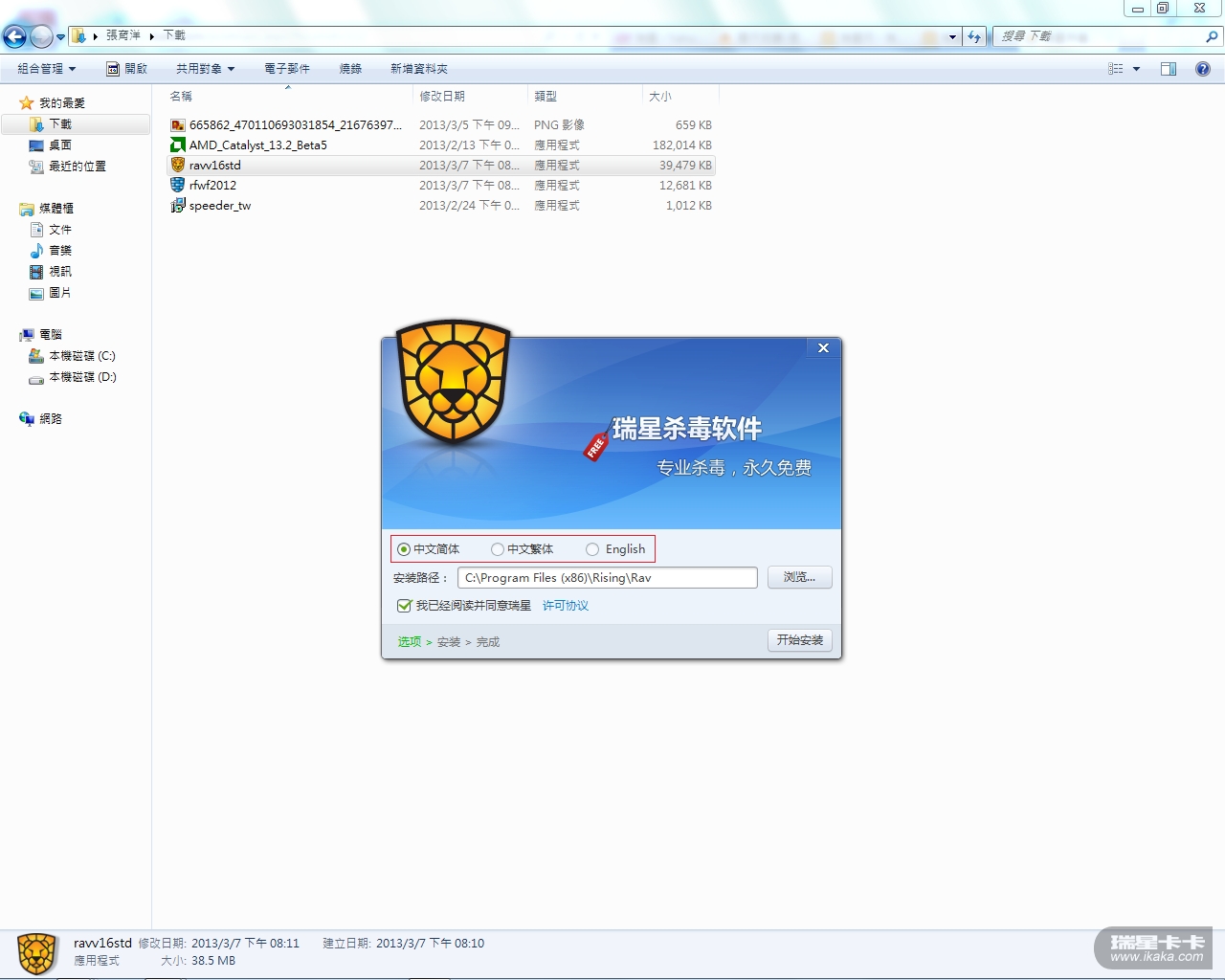Click the 本機磁碟 (D:) drive icon

point(36,378)
